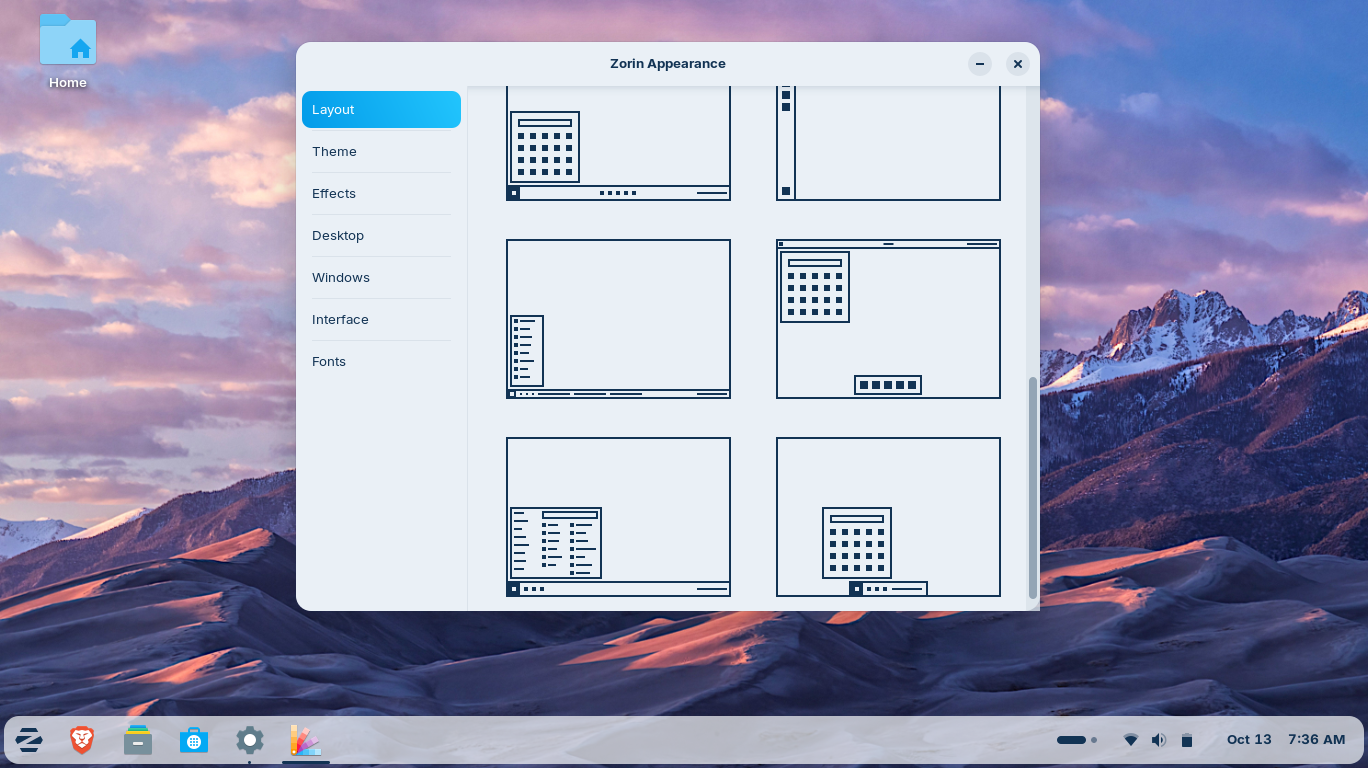Screen dimensions: 1368x768
Task: Click the workspace indicator pill in the panel
Action: point(1077,740)
